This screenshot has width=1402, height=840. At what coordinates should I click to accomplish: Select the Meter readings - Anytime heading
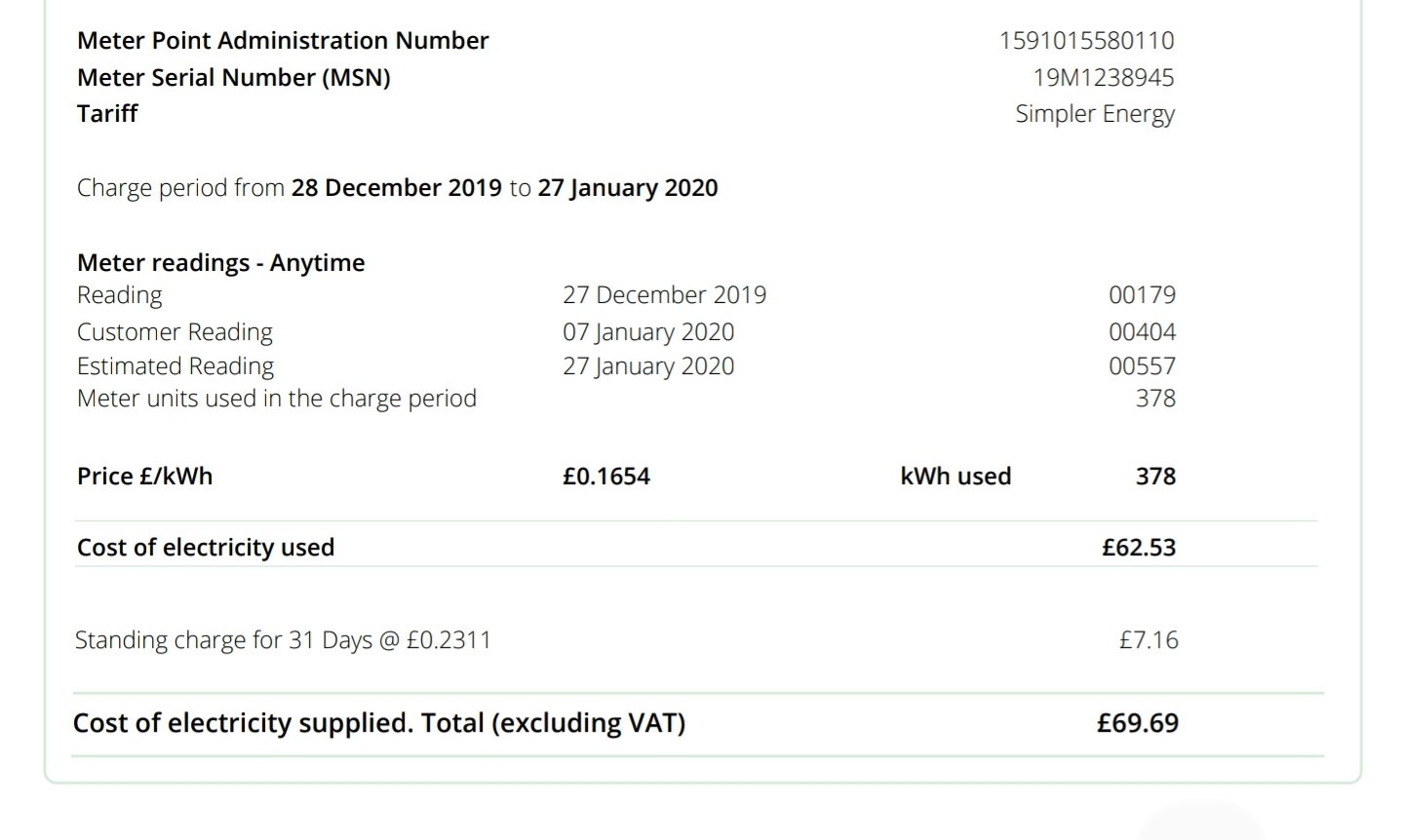tap(221, 263)
